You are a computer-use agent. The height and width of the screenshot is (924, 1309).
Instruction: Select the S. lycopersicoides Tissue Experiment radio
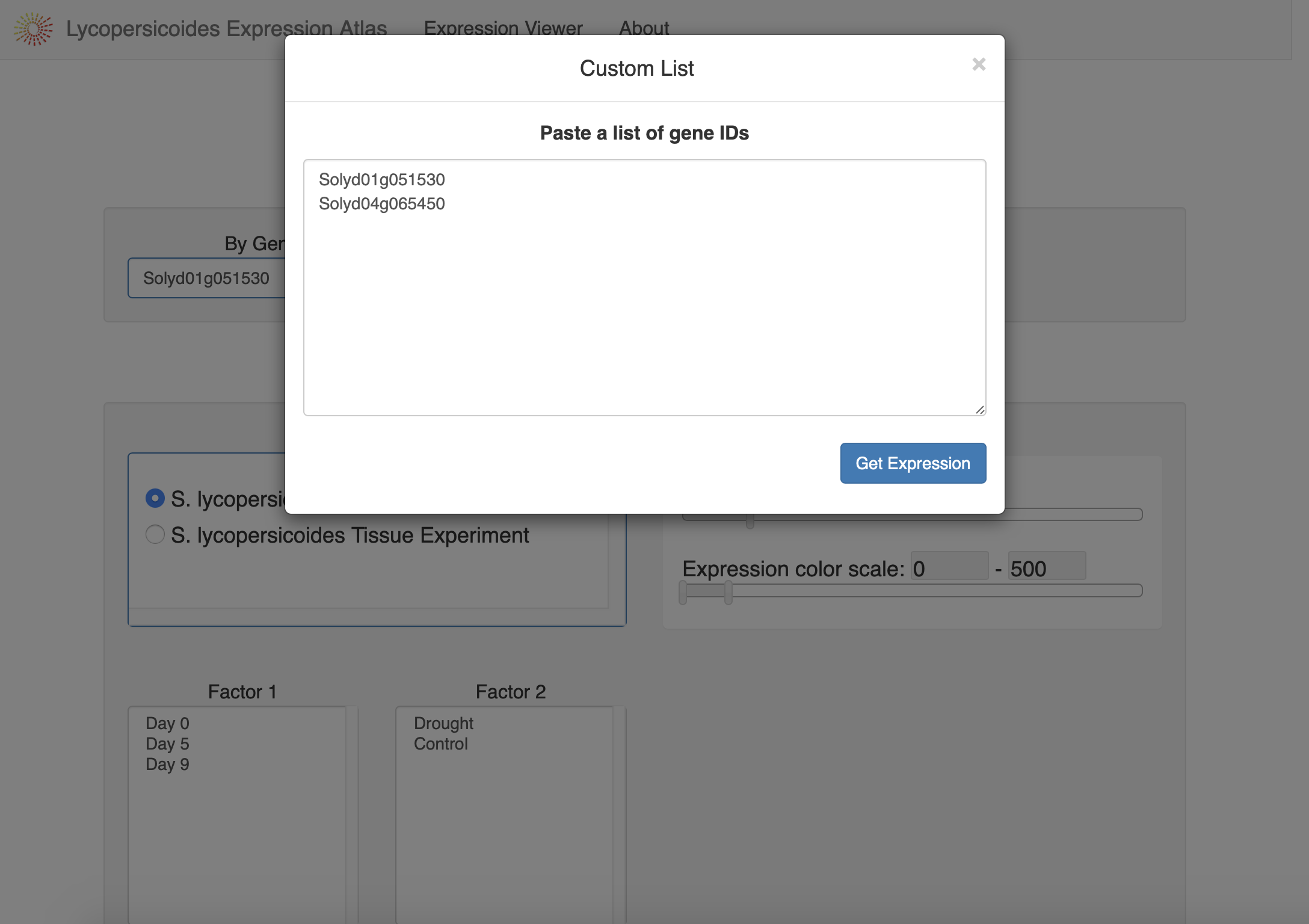[155, 534]
